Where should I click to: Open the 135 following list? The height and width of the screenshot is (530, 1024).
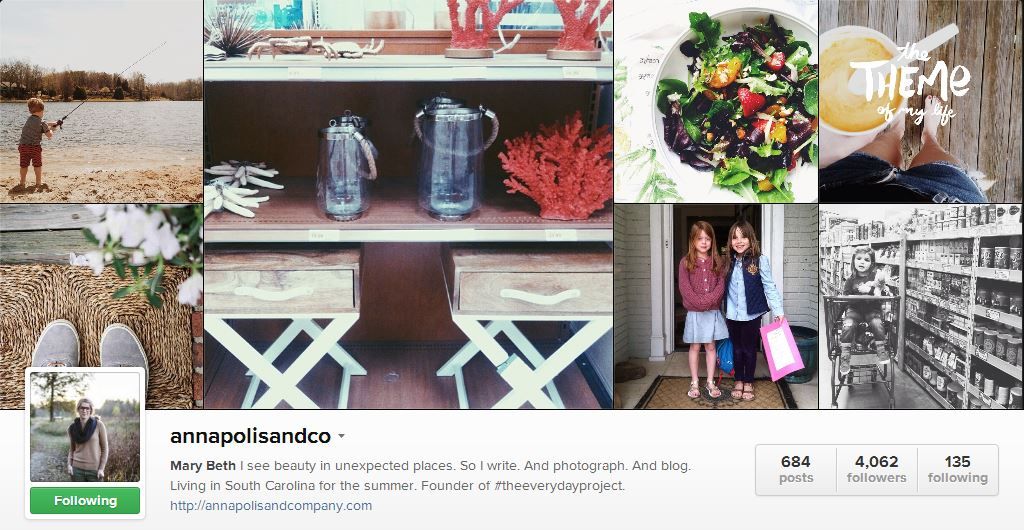[957, 469]
